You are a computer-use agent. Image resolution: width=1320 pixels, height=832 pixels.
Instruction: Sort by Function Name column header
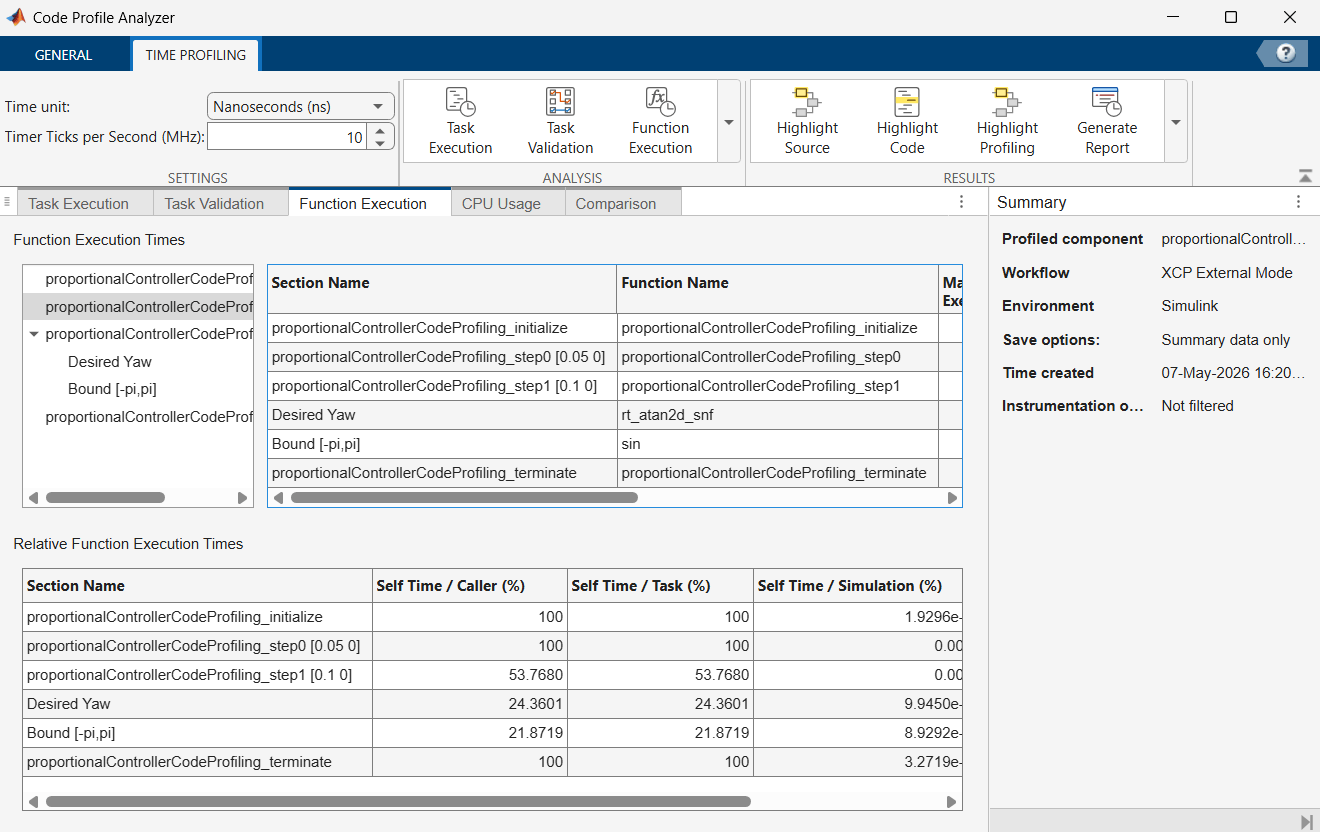click(777, 289)
